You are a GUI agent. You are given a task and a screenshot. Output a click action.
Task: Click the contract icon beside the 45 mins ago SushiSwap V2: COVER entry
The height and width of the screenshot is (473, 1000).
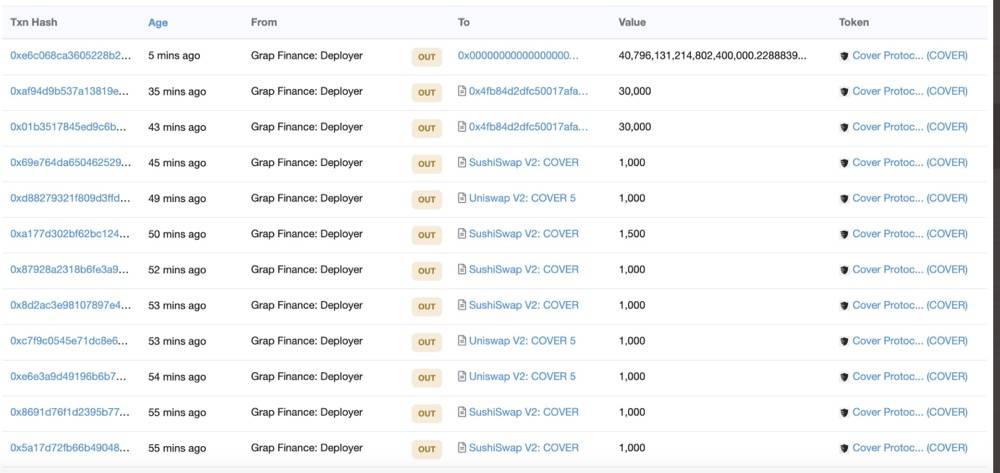pos(462,163)
